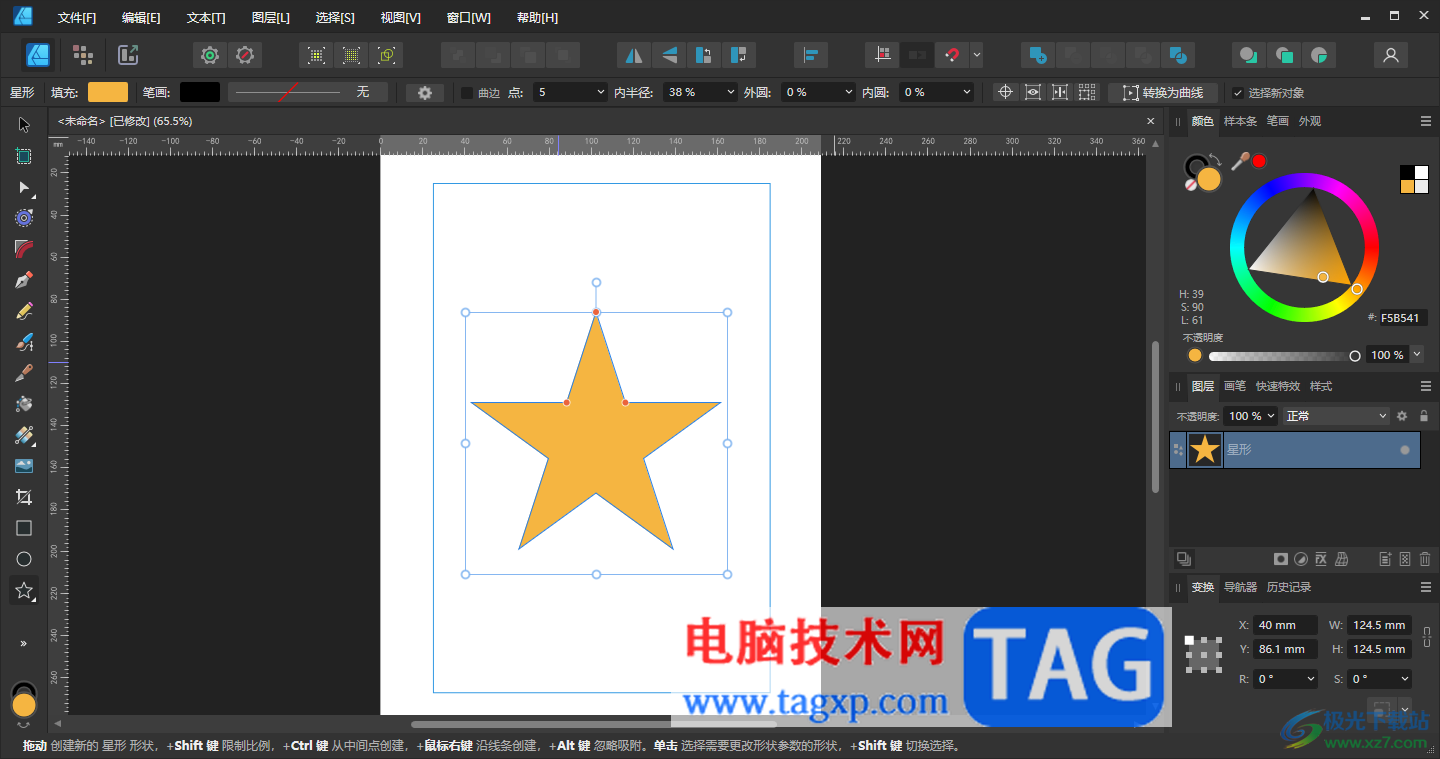Toggle the layer lock icon
The width and height of the screenshot is (1440, 759).
click(x=1424, y=416)
